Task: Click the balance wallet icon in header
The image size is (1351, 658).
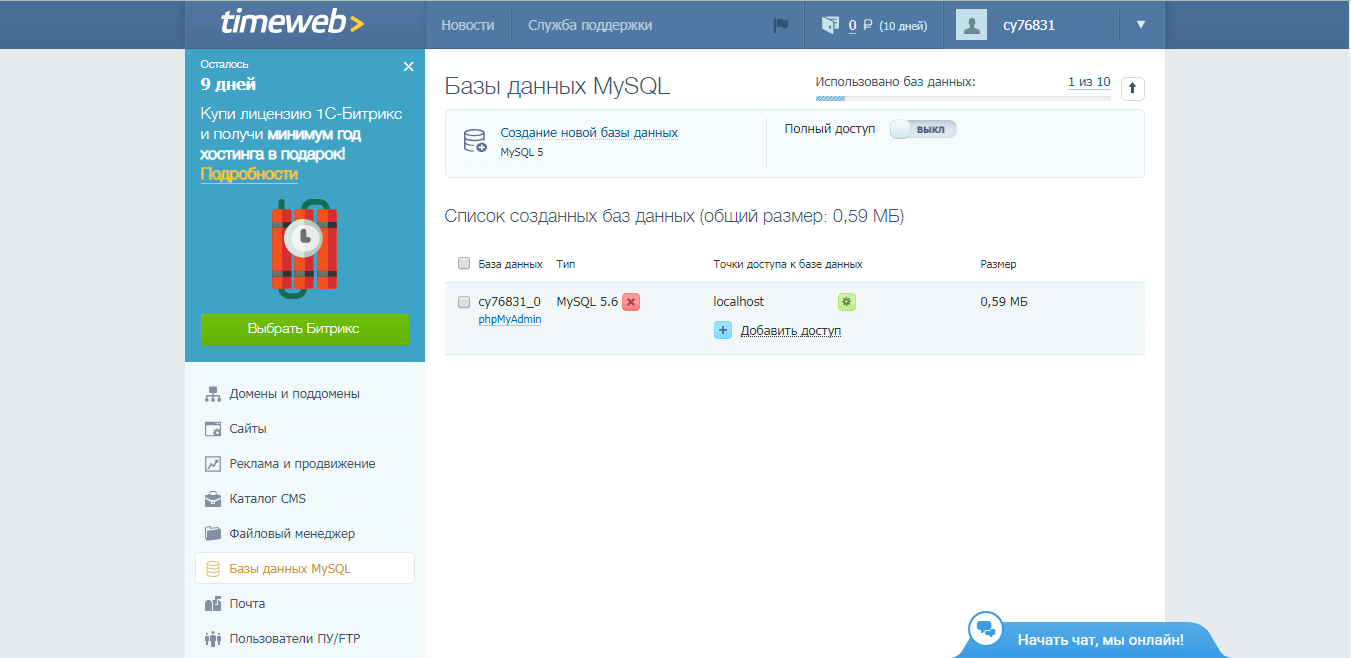Action: pos(829,25)
